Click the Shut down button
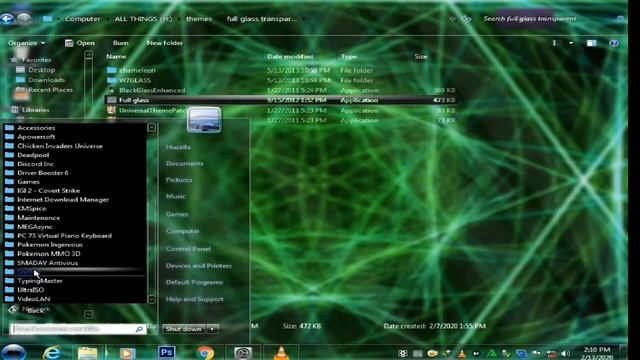640x360 pixels. click(184, 329)
